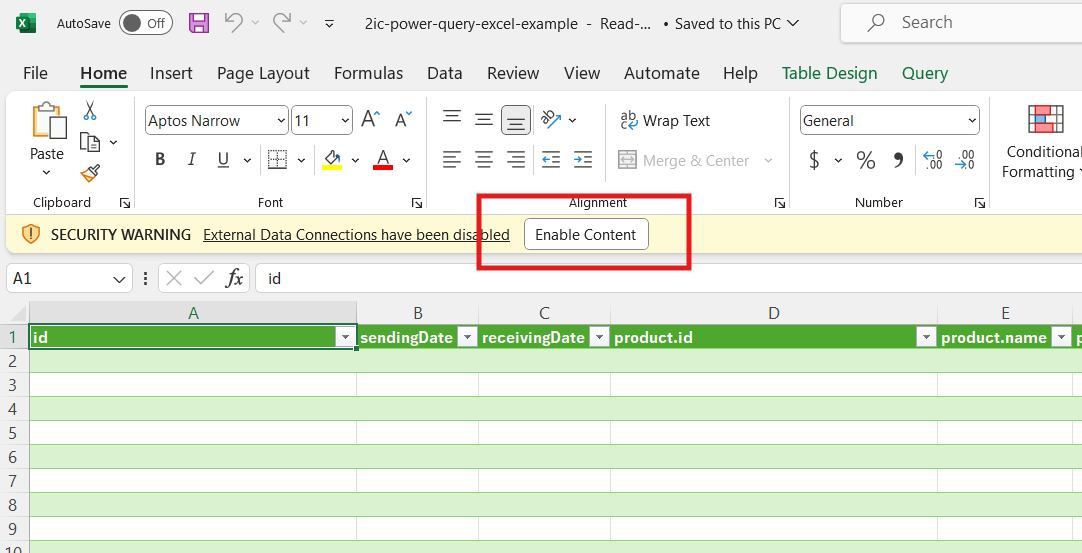Click the Increase Font Size icon
1082x553 pixels.
pyautogui.click(x=370, y=121)
